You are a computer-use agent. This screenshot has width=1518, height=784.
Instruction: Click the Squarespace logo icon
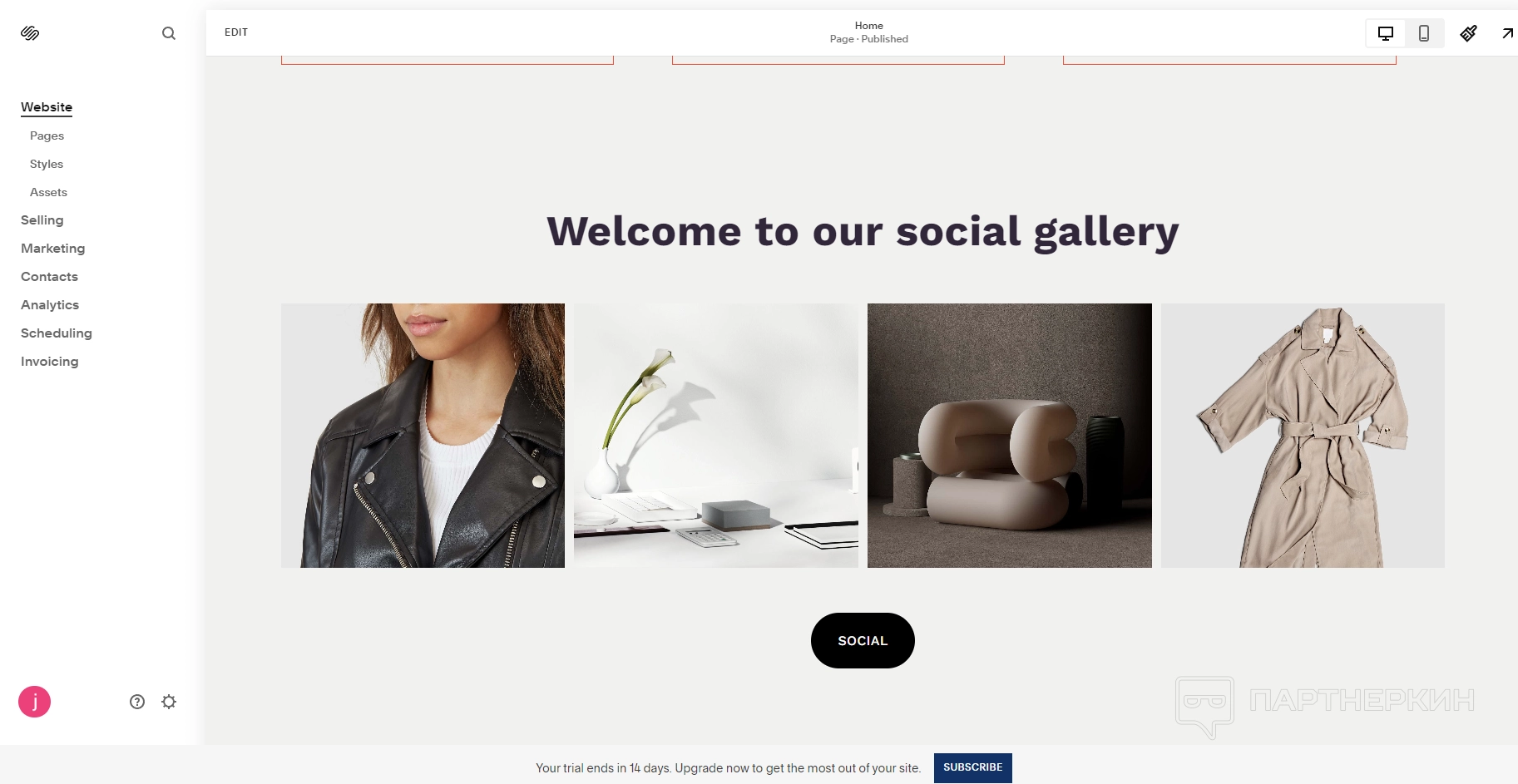30,33
